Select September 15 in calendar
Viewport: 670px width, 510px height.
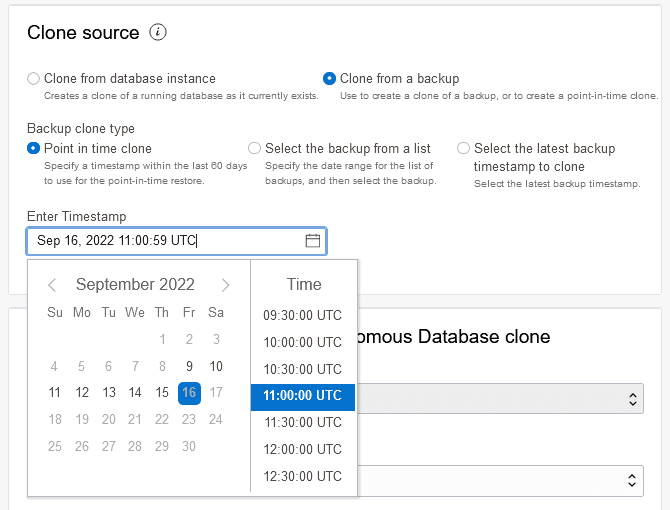(162, 393)
